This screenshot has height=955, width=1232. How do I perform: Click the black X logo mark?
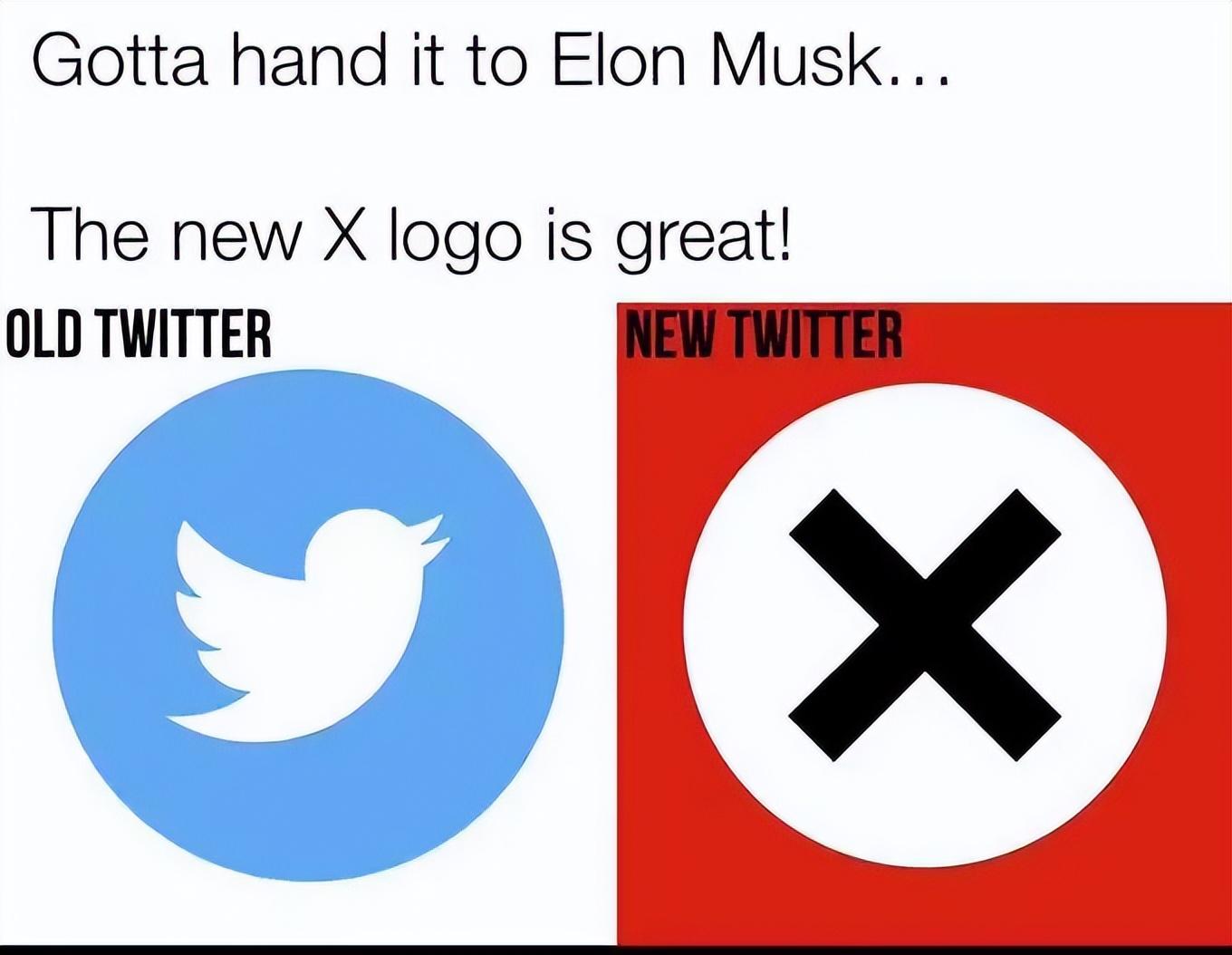tap(925, 625)
